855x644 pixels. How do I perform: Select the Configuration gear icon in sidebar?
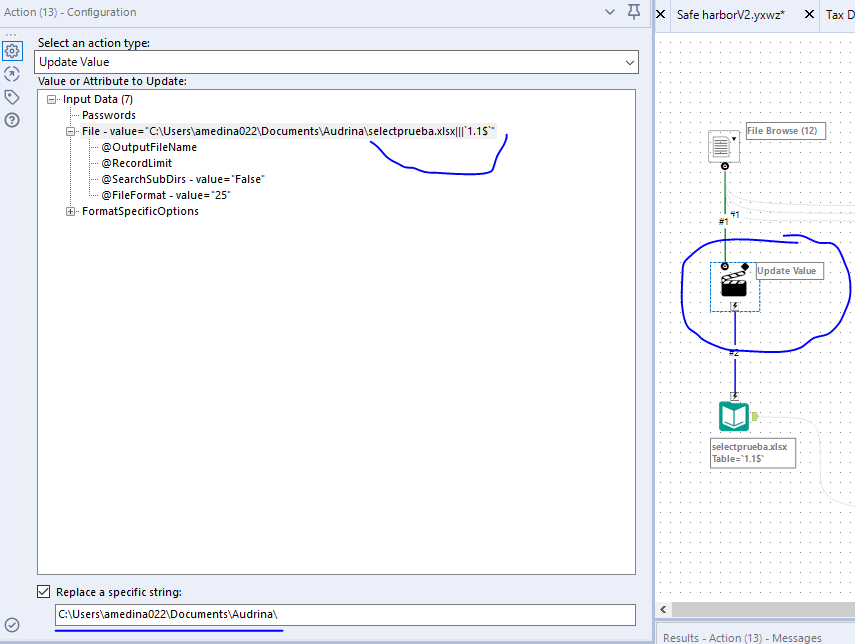tap(13, 50)
